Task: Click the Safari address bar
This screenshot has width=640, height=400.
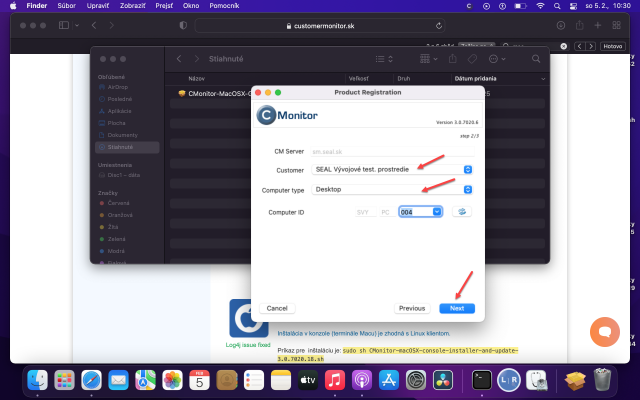Action: point(320,26)
